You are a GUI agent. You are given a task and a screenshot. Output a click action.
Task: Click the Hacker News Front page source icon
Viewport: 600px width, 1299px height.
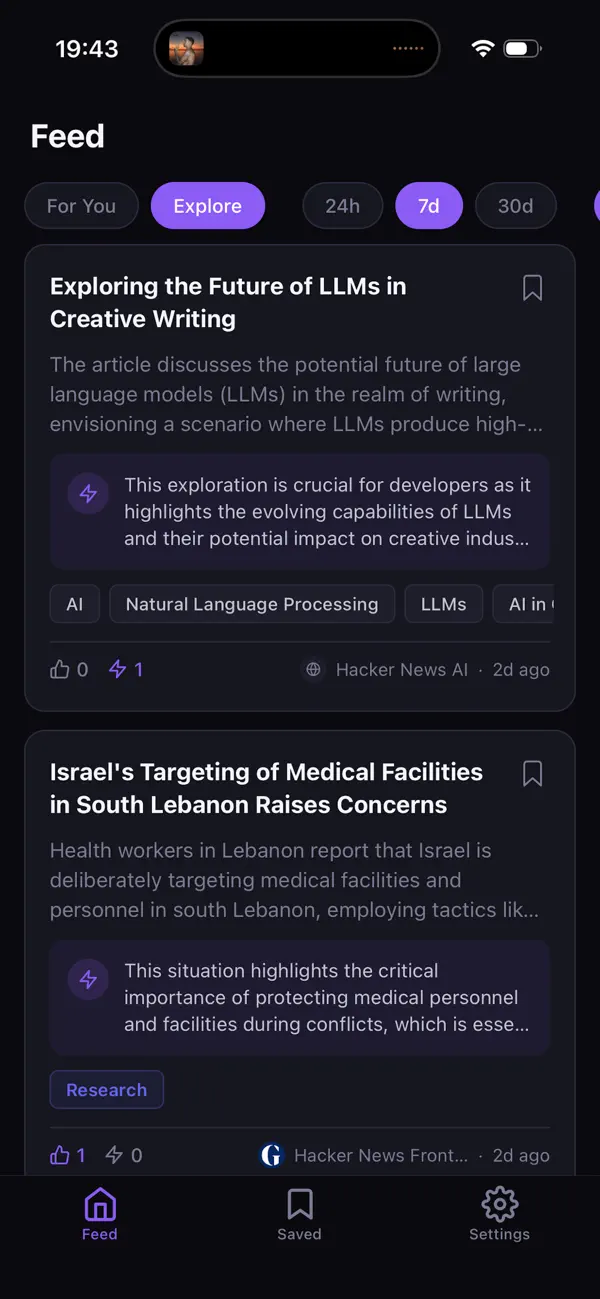coord(271,1155)
